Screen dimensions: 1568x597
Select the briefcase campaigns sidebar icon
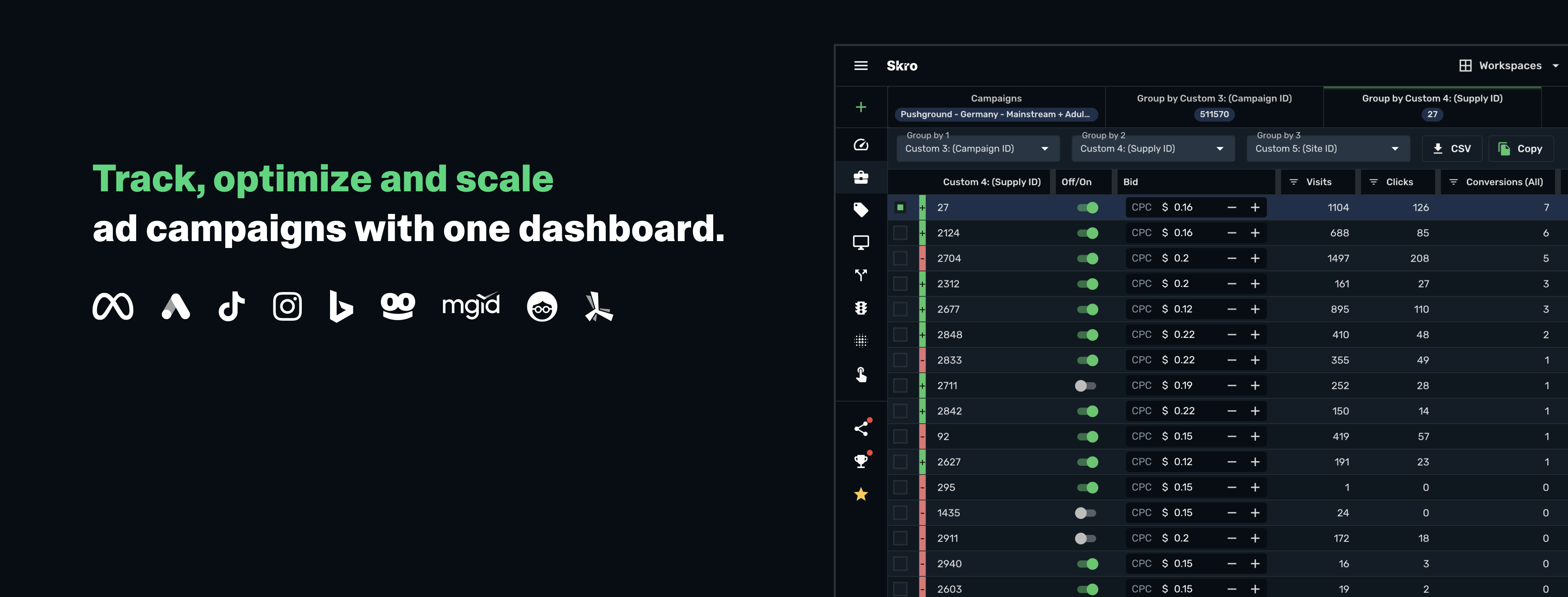(861, 177)
